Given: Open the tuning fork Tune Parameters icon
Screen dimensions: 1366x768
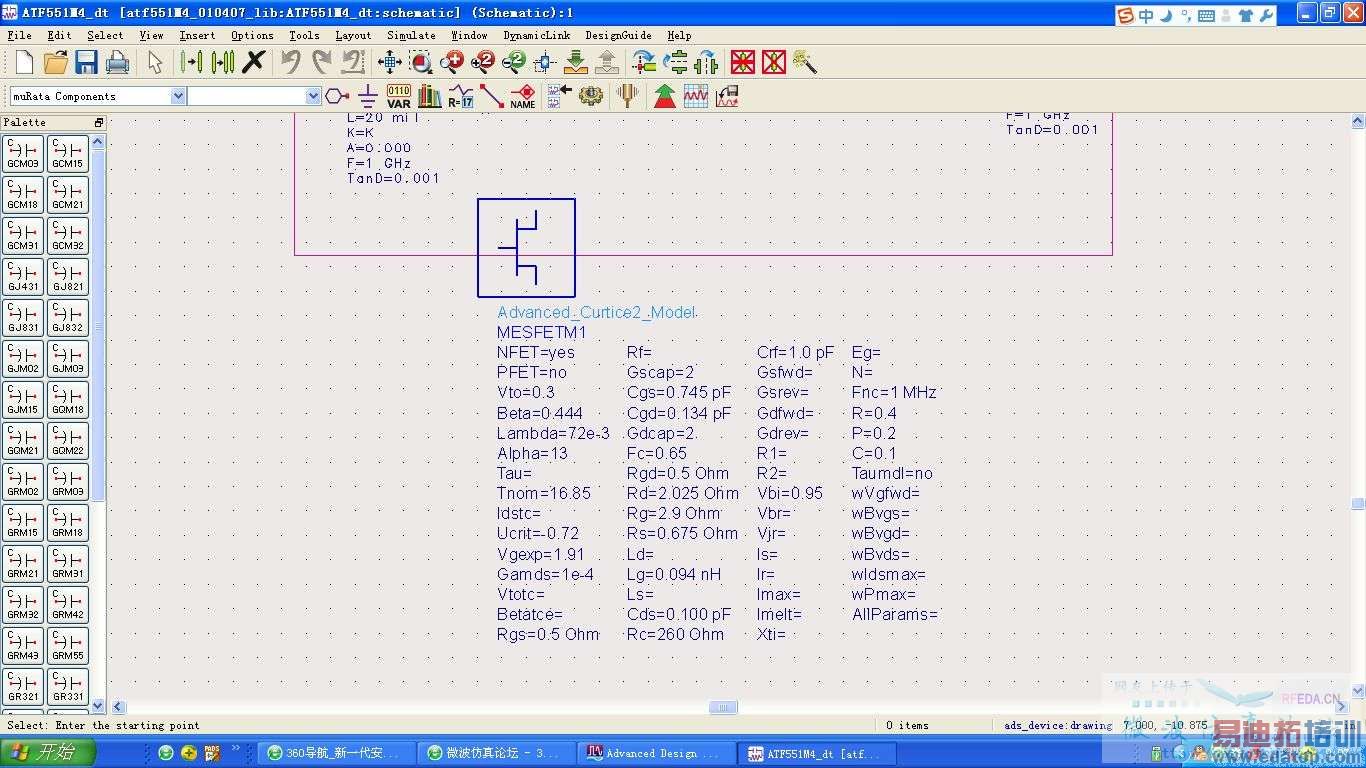Looking at the screenshot, I should coord(628,96).
